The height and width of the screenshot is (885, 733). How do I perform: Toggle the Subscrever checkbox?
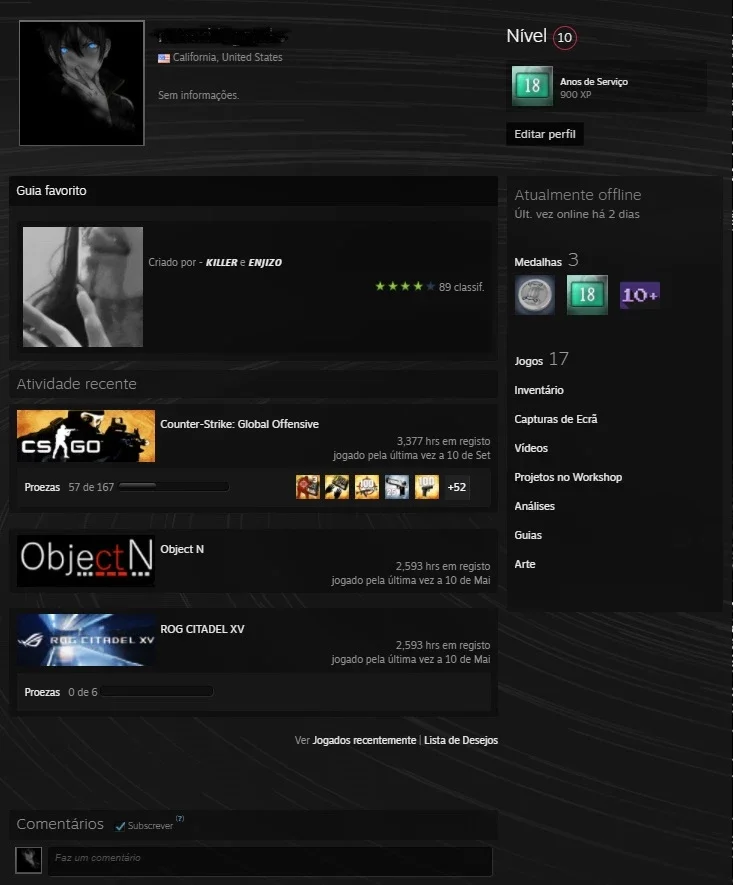tap(120, 826)
